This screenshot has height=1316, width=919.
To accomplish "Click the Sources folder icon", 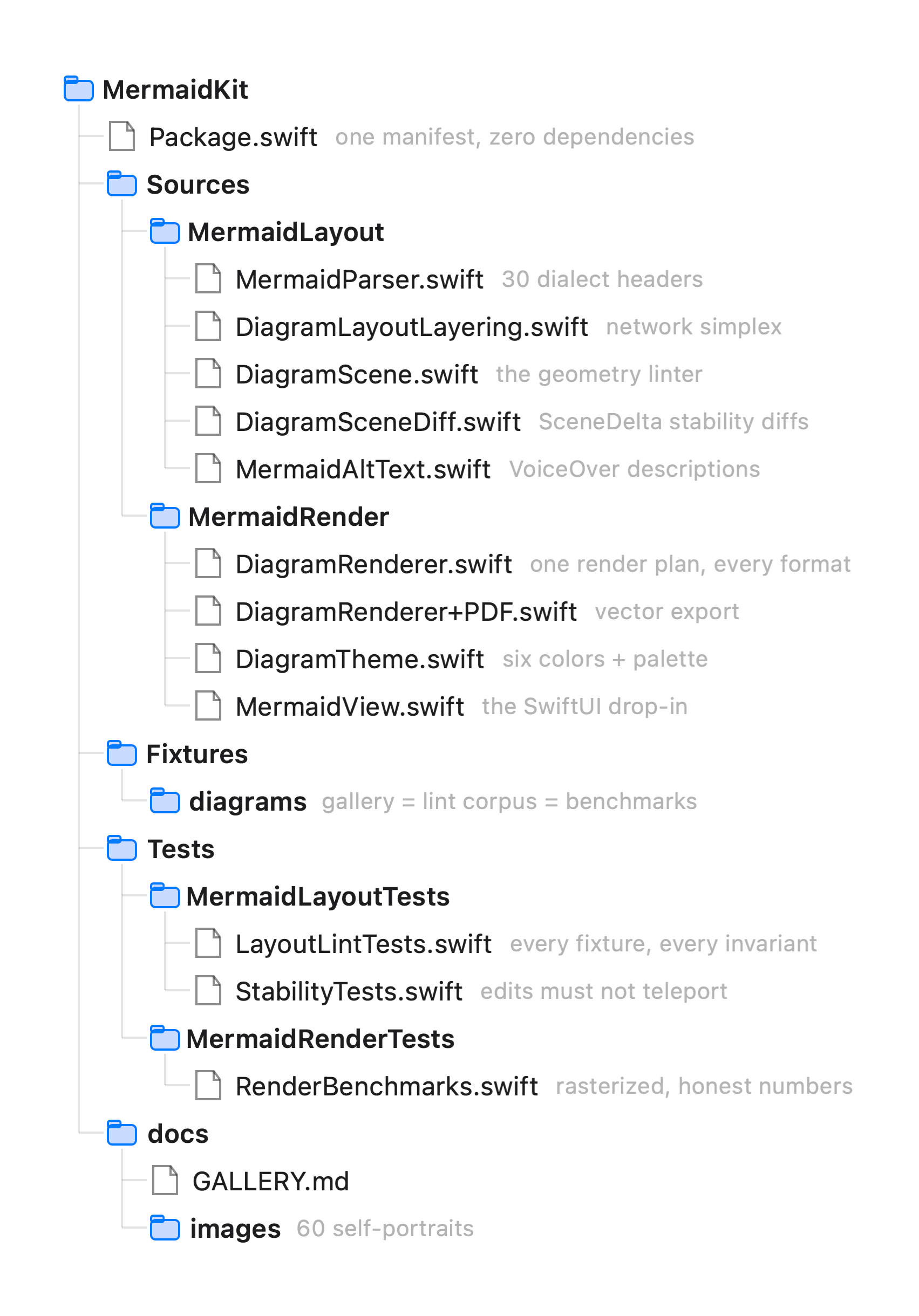I will [x=121, y=183].
